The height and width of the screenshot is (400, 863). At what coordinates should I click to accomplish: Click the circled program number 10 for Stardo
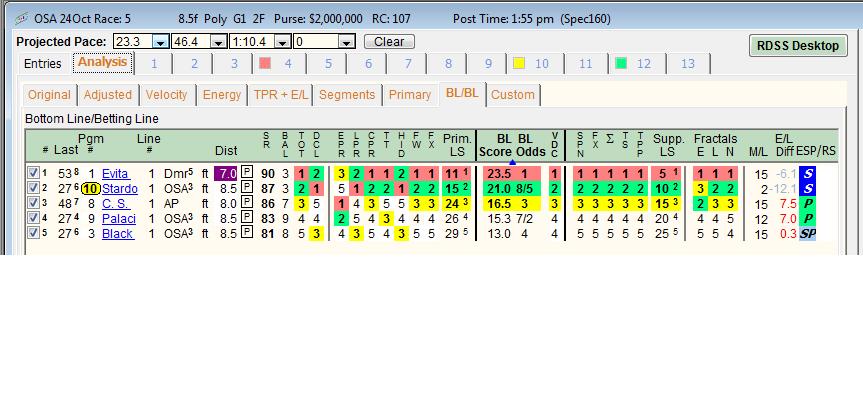[x=90, y=189]
